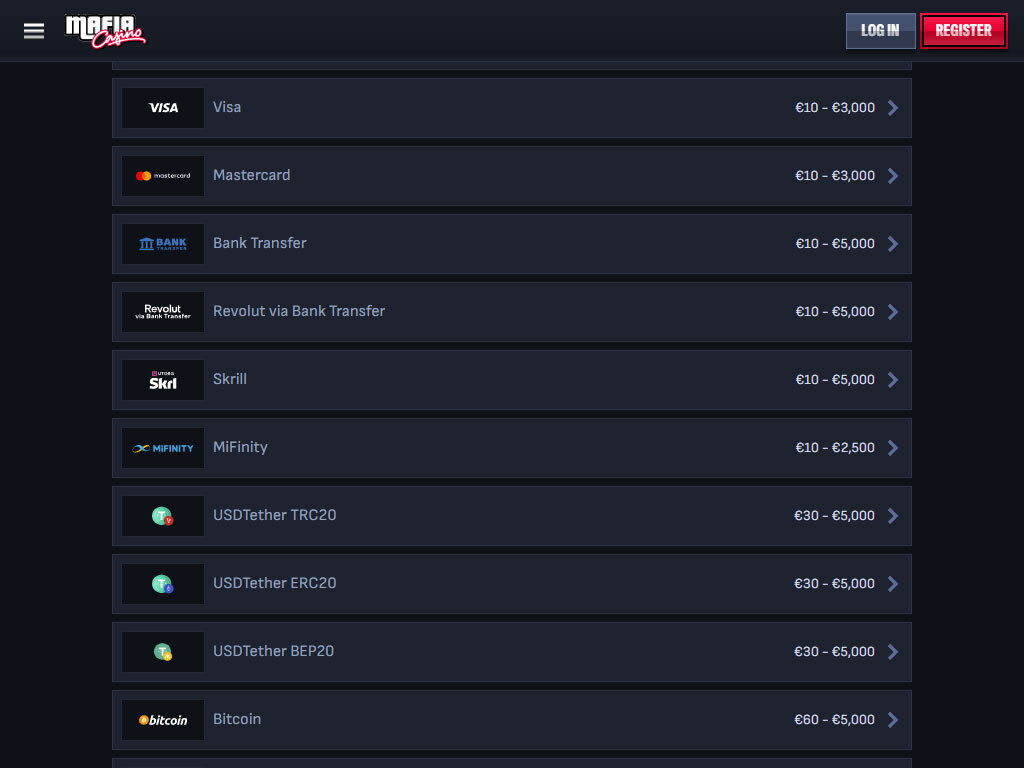Choose the MiFinity logo icon
The width and height of the screenshot is (1024, 768).
pyautogui.click(x=163, y=447)
